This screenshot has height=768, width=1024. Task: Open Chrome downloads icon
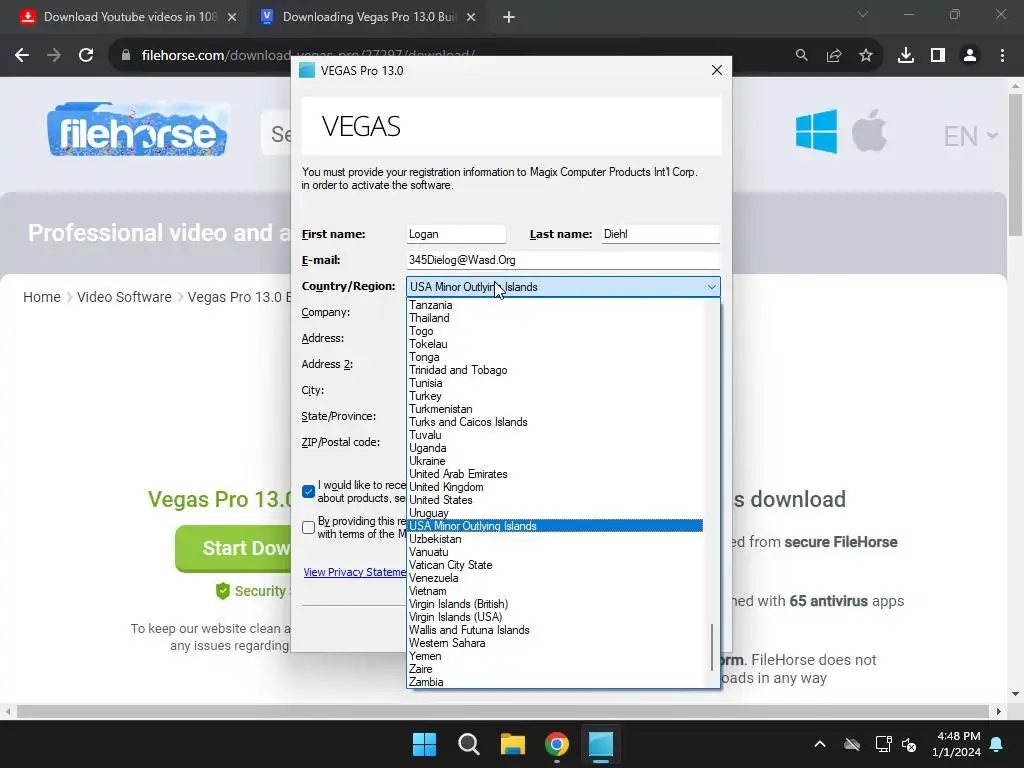[905, 56]
